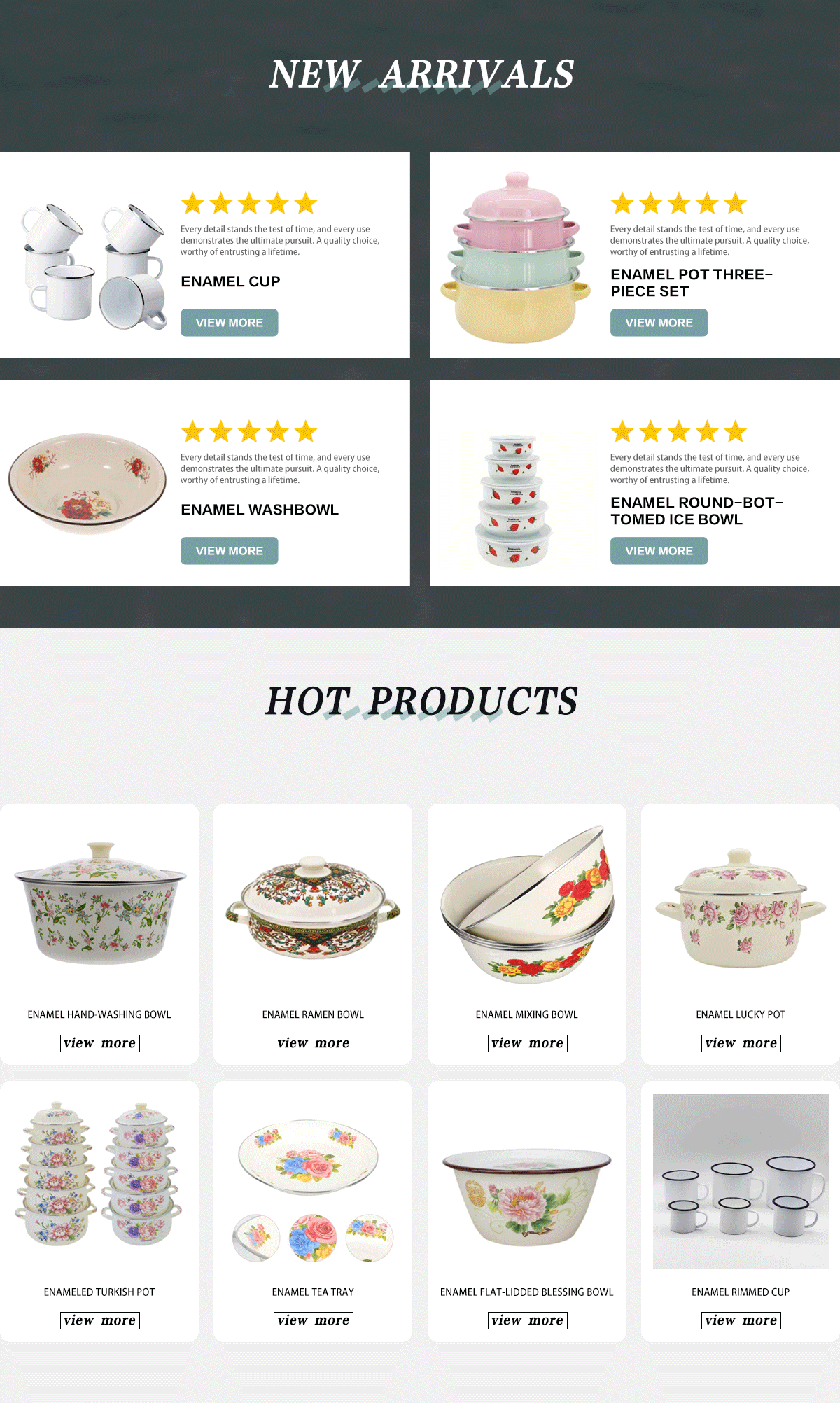Click view more under Enamel Lucky Pot
The height and width of the screenshot is (1403, 840).
pyautogui.click(x=741, y=1043)
